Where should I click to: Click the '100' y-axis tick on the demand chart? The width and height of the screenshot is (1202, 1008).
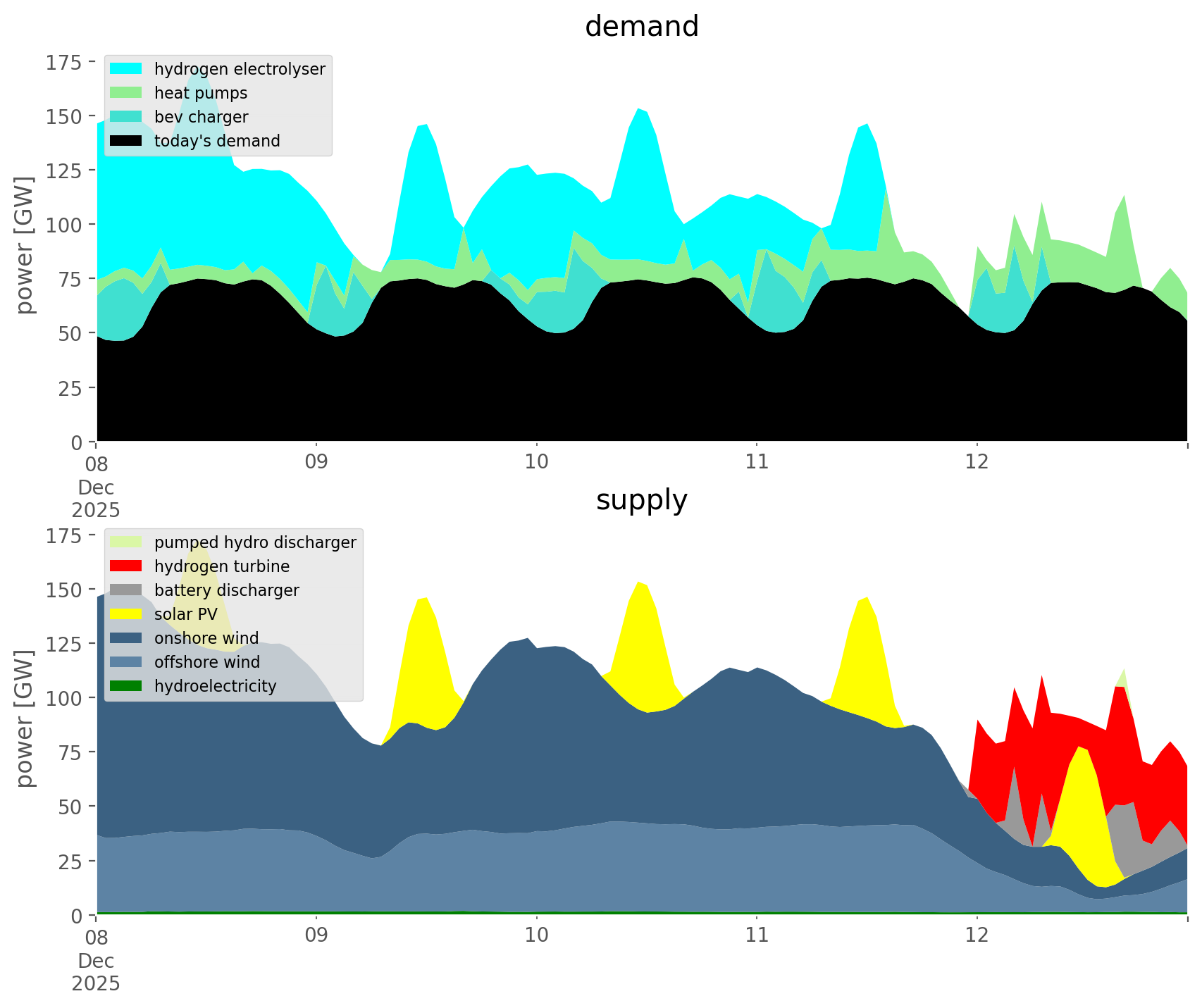[x=65, y=225]
